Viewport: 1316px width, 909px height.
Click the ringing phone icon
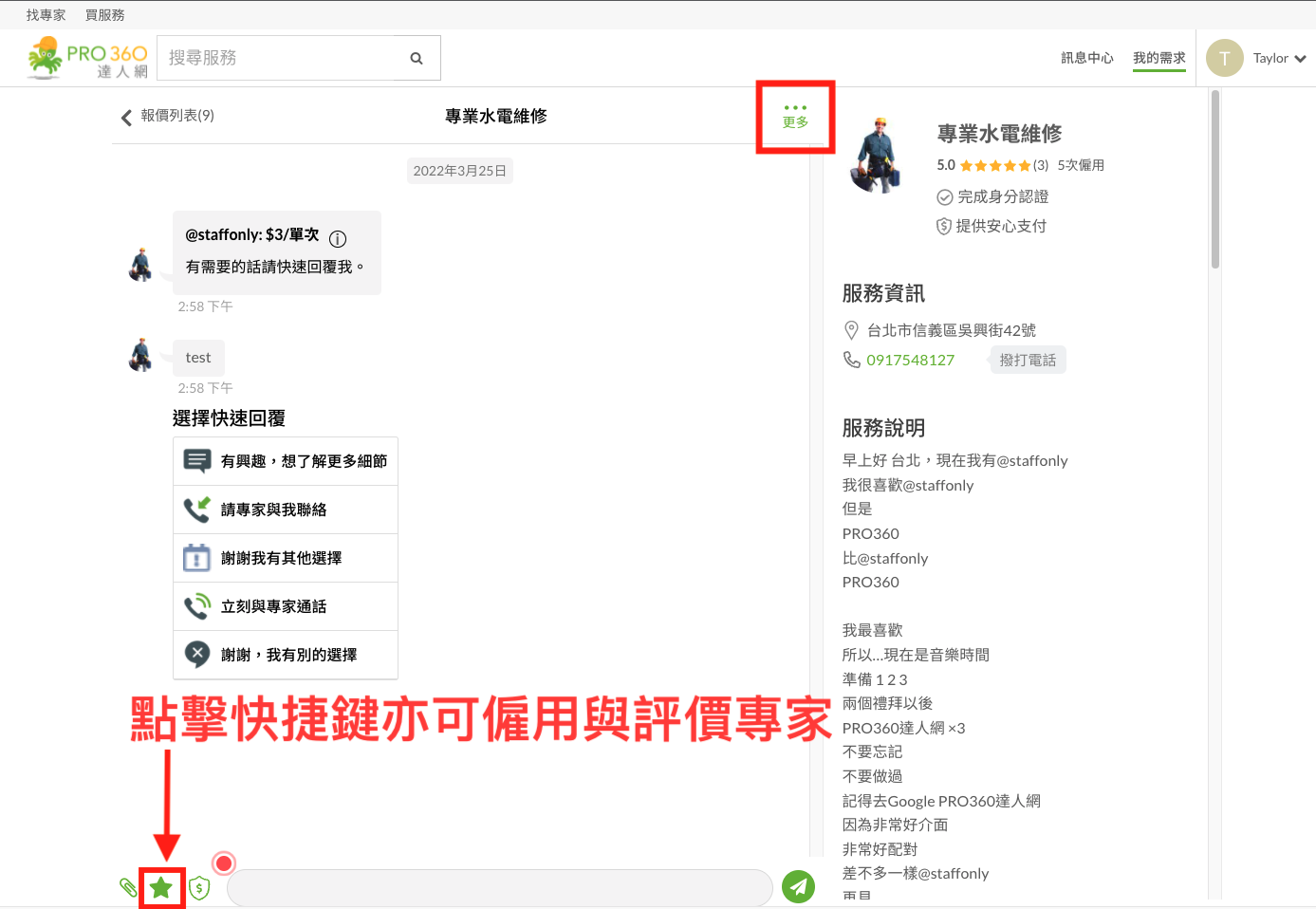[x=197, y=606]
